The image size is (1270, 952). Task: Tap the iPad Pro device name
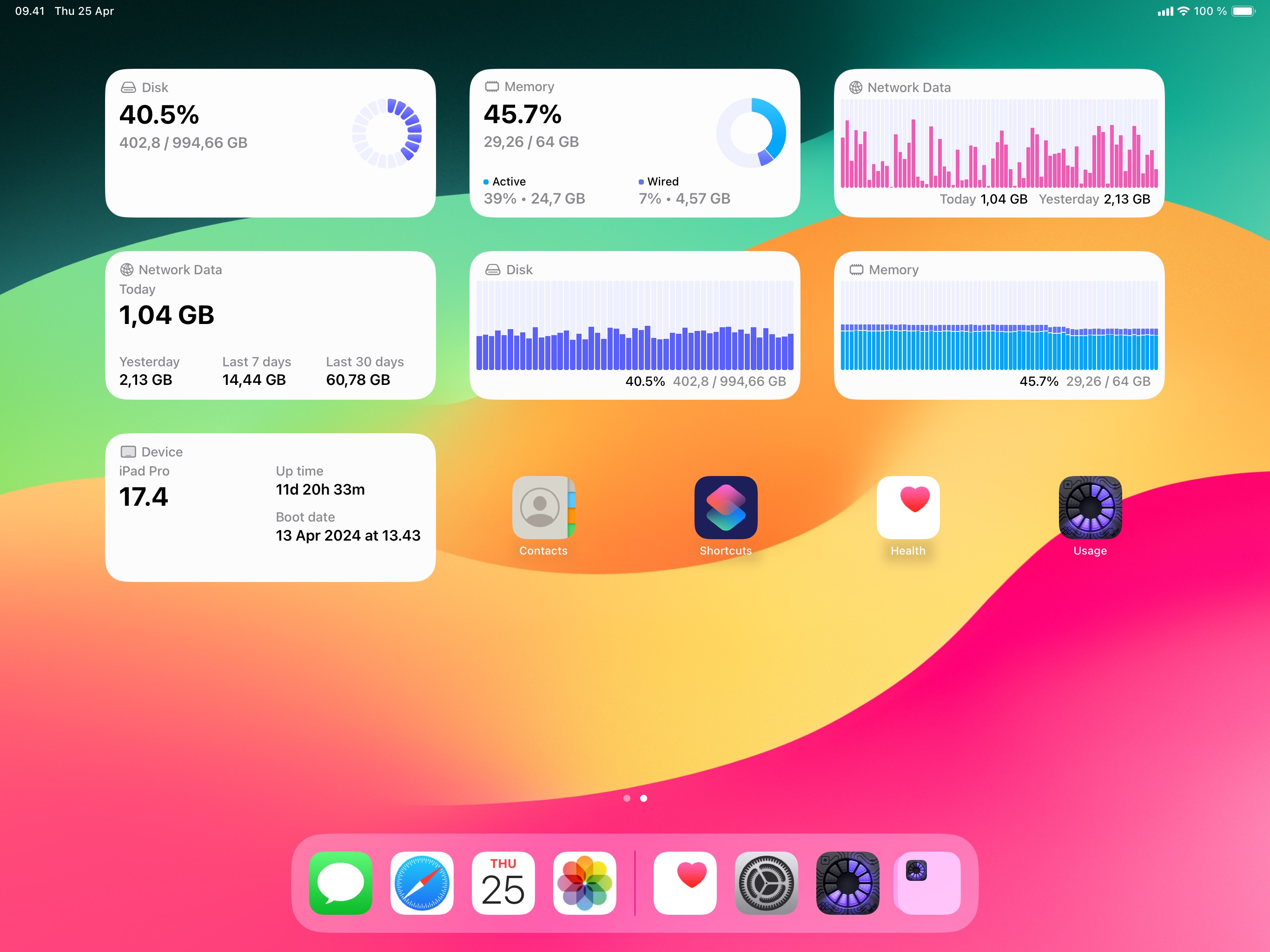pos(144,471)
